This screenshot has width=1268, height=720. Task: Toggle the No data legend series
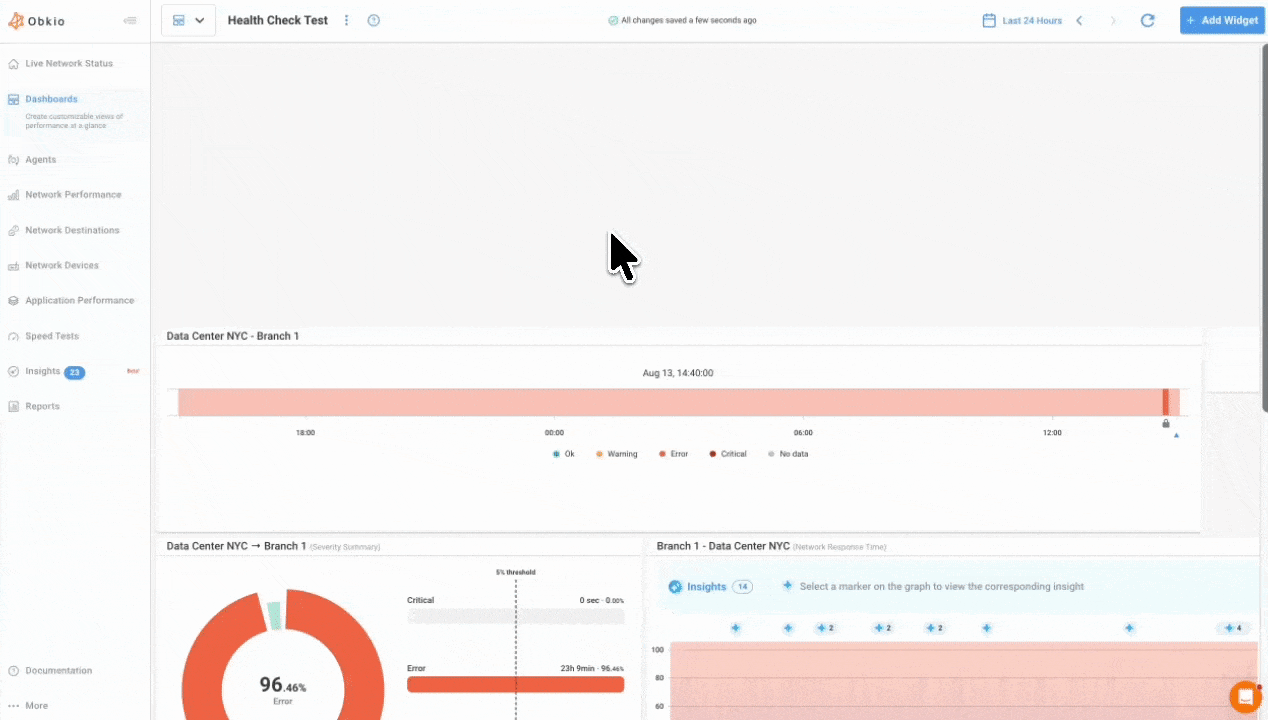tap(788, 454)
